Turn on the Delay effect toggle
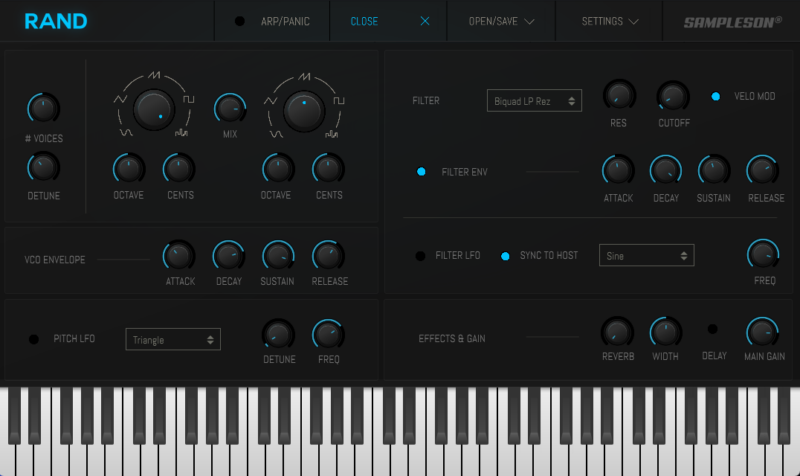 [x=713, y=329]
